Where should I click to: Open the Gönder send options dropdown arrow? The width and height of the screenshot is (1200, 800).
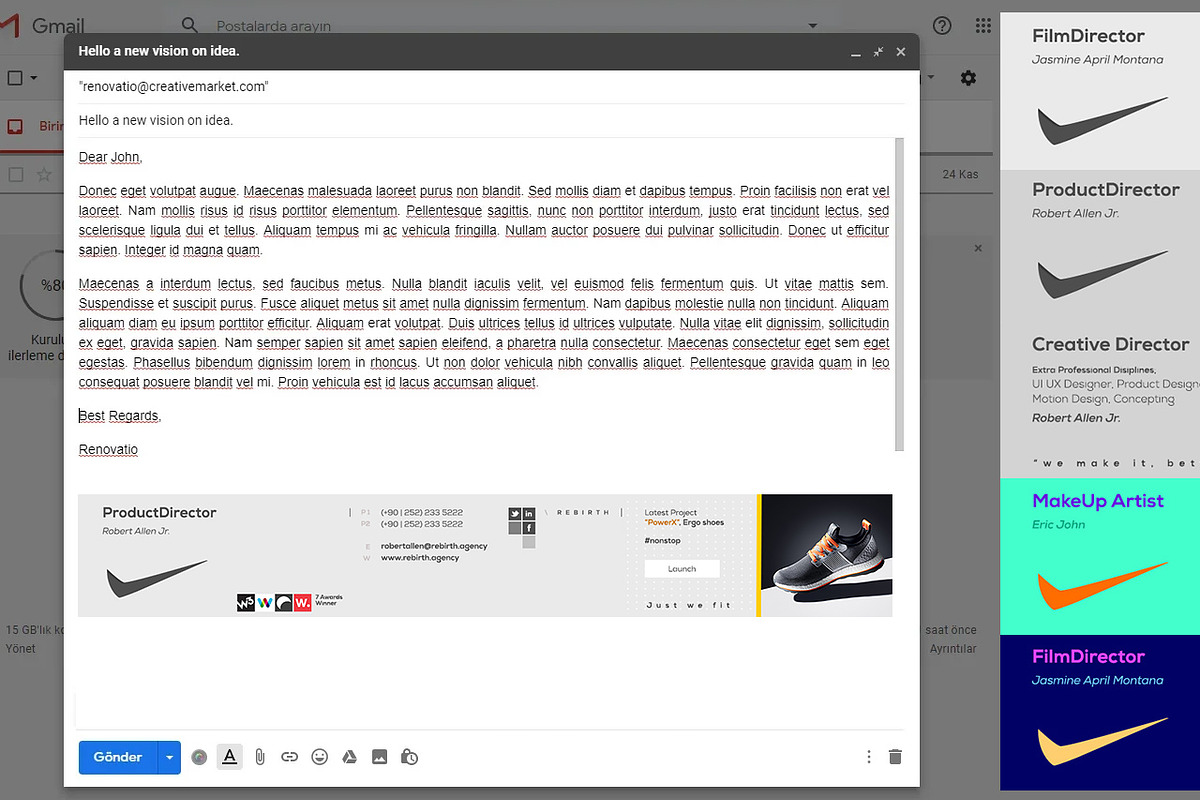[169, 757]
